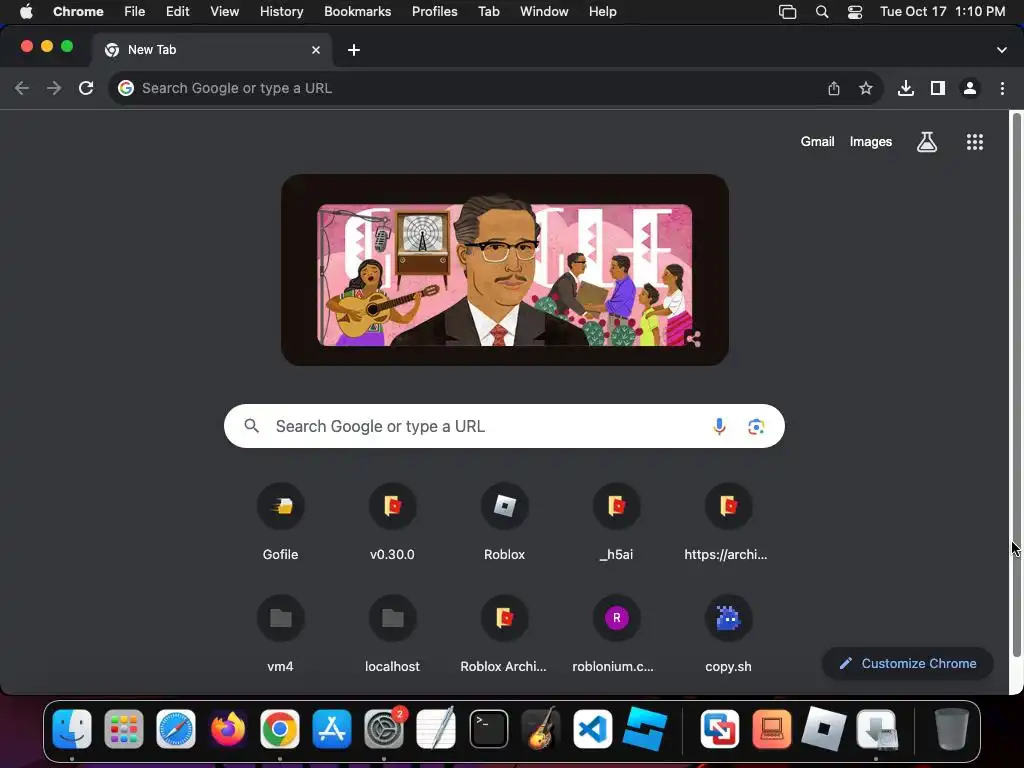
Task: Open the Trash in the dock
Action: 952,729
